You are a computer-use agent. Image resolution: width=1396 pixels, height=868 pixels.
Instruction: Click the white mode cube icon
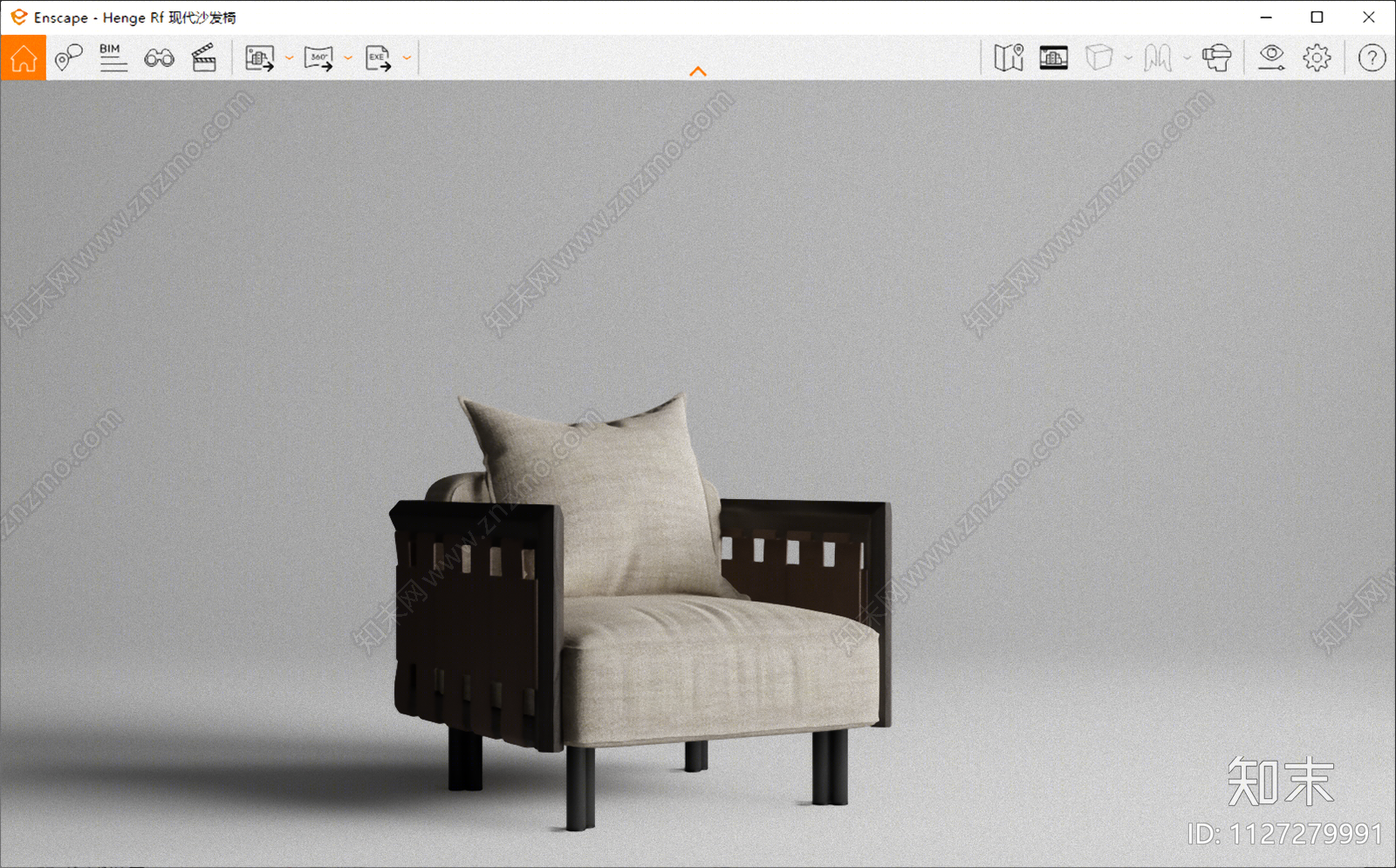click(x=1099, y=58)
